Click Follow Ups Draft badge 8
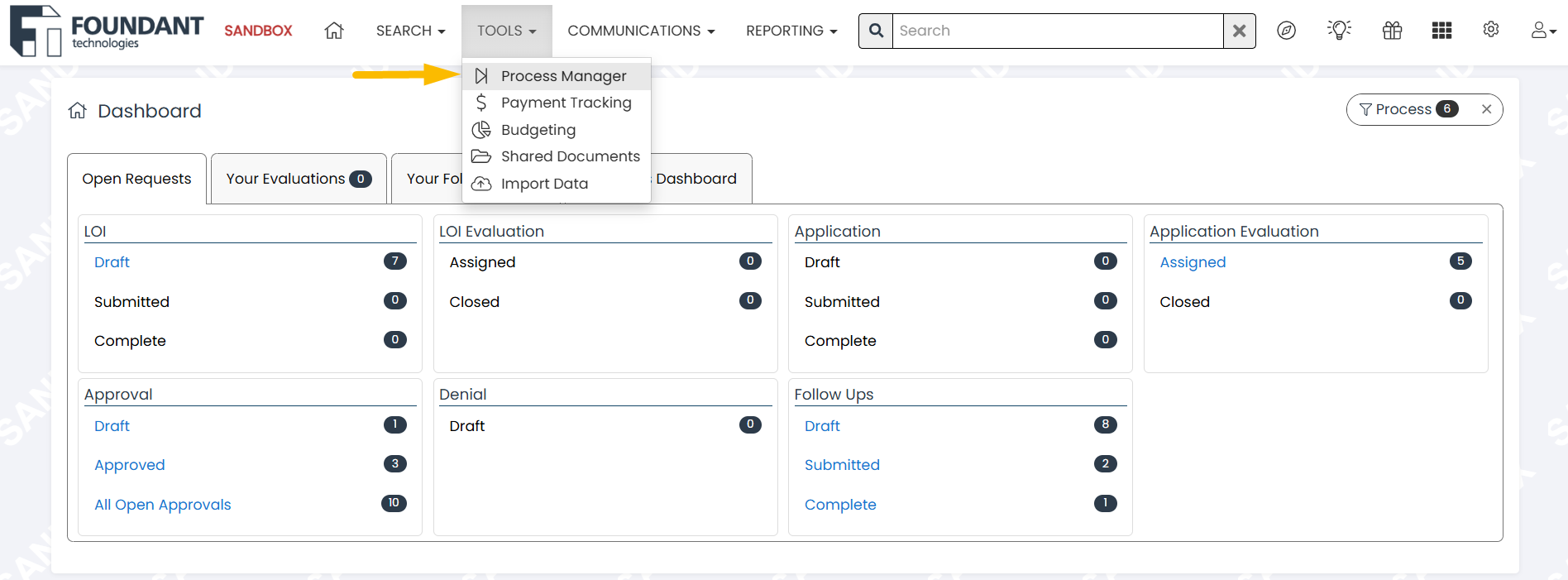Image resolution: width=1568 pixels, height=580 pixels. [x=1106, y=424]
